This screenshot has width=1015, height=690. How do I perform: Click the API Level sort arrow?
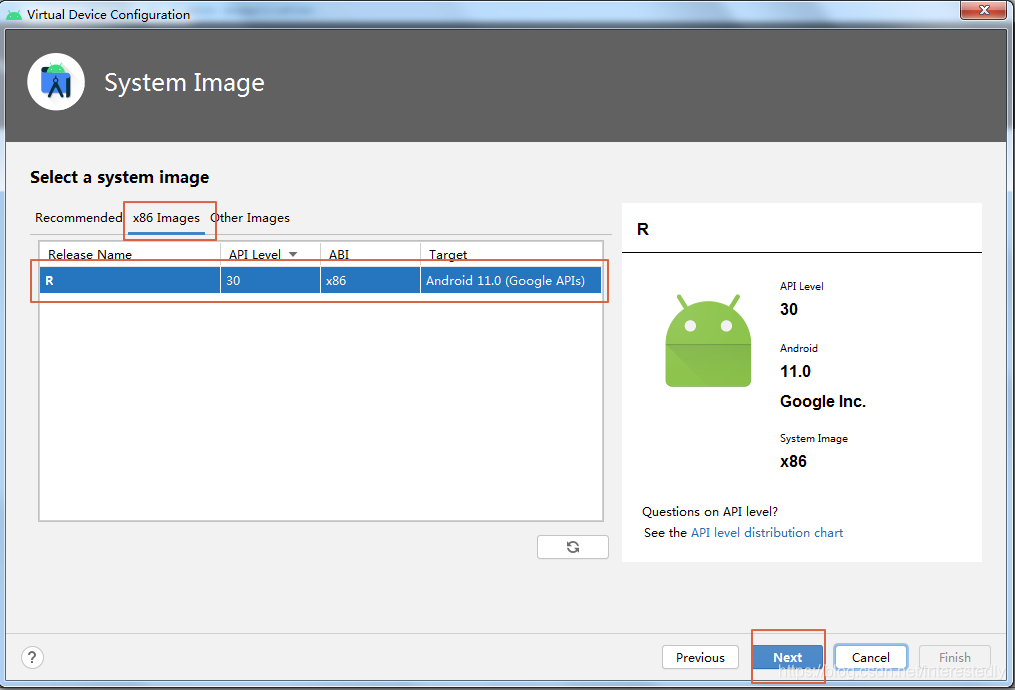pyautogui.click(x=293, y=254)
